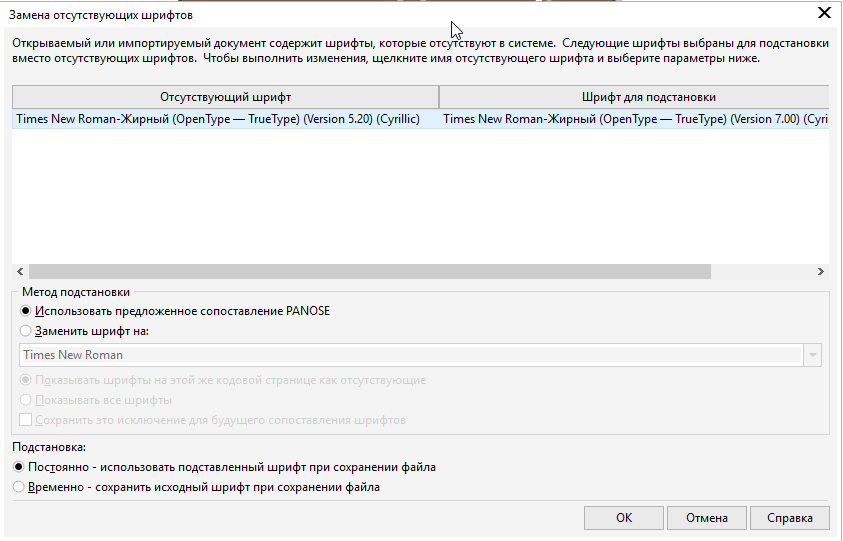This screenshot has height=541, width=843.
Task: Select permanent substitution when saving file
Action: click(19, 467)
